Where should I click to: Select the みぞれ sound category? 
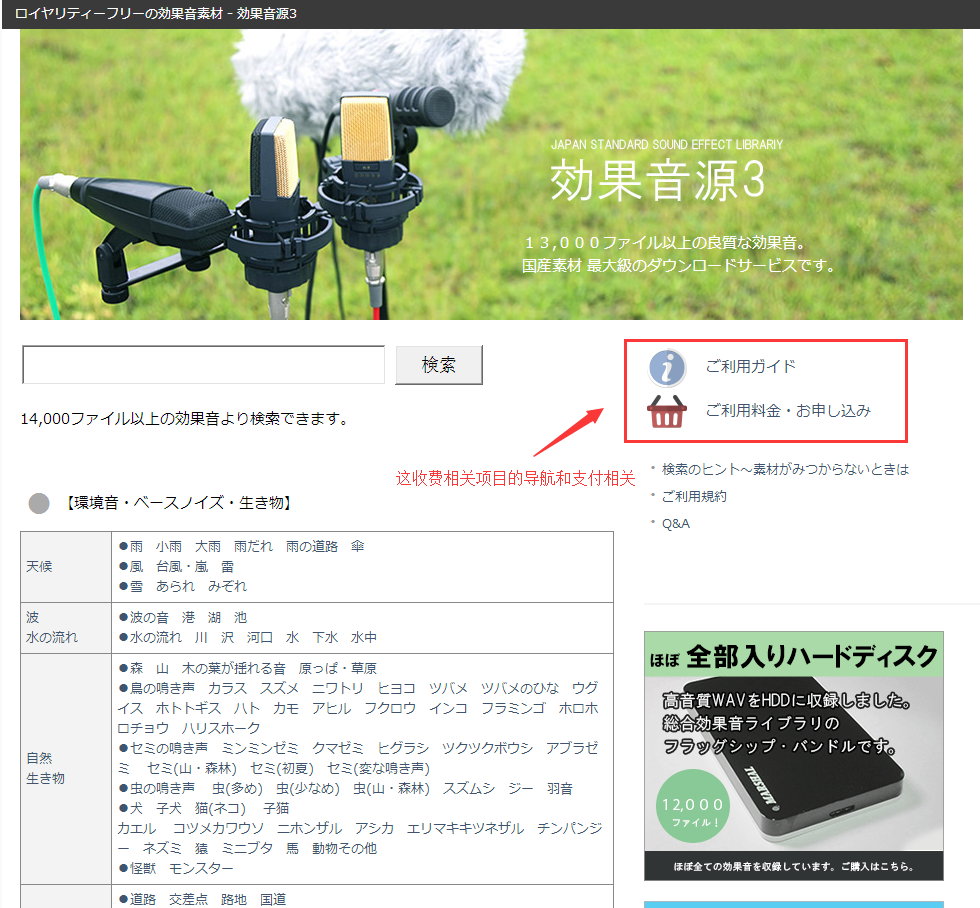pos(228,586)
